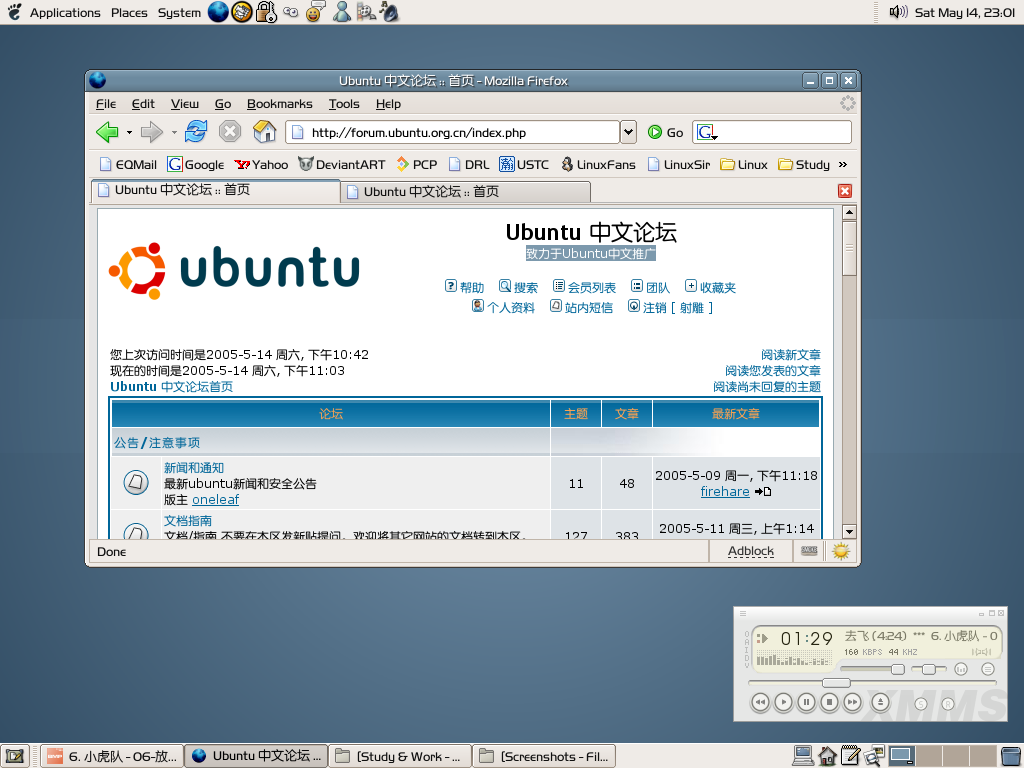Open the home folder from bottom panel

click(827, 756)
